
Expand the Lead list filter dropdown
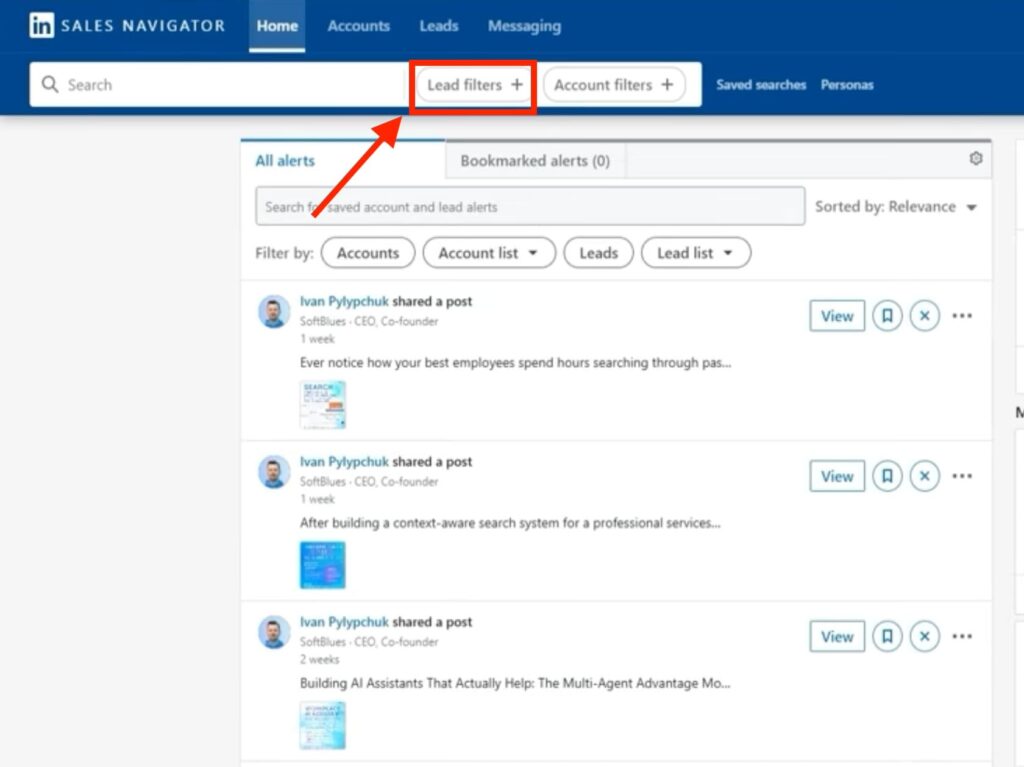click(x=696, y=253)
